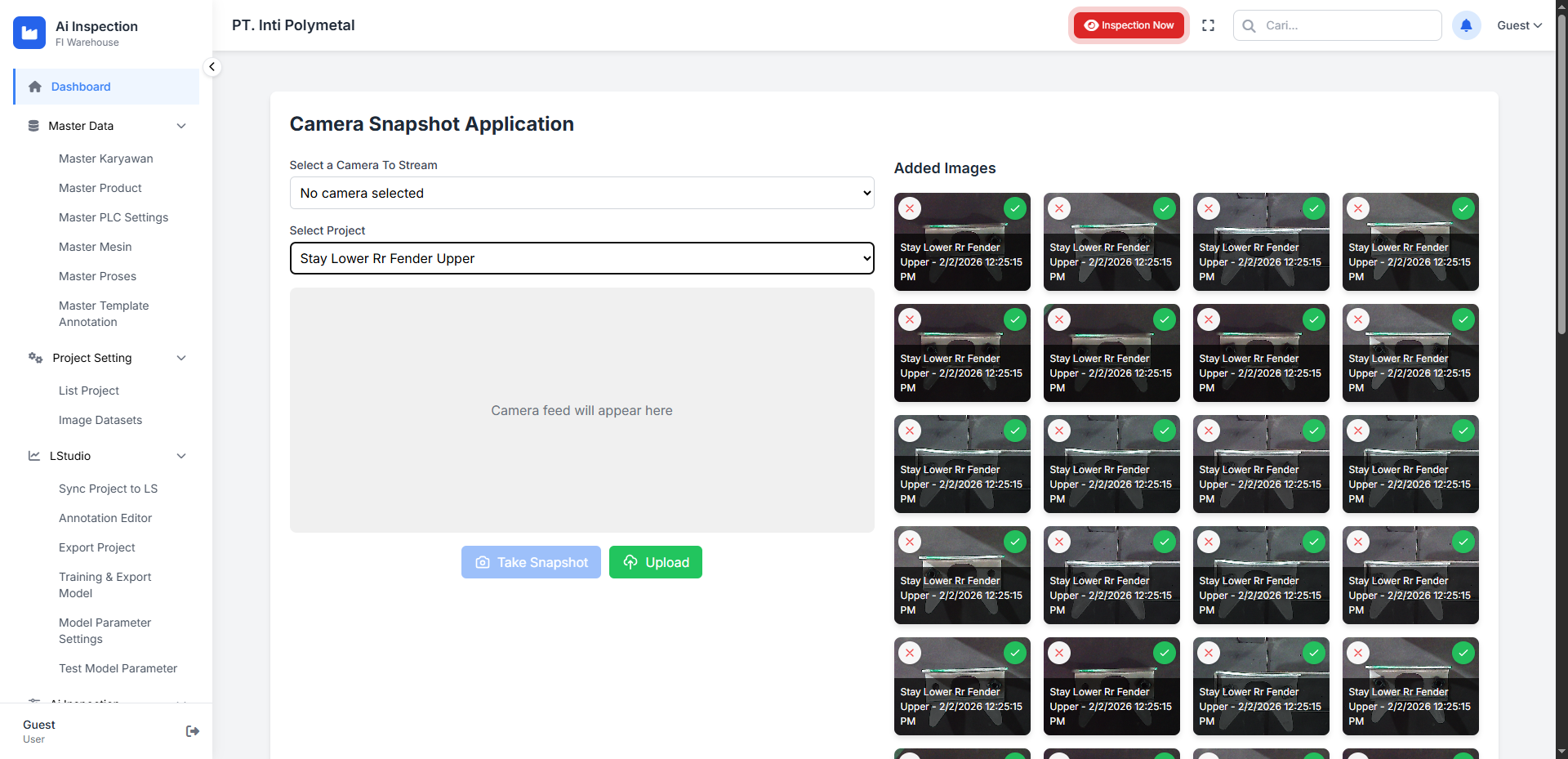Click the Ai Inspection app logo
1568x759 pixels.
pos(29,33)
